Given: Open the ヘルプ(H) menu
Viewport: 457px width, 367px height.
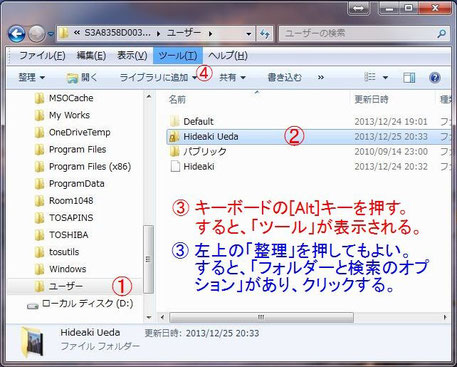Looking at the screenshot, I should 228,55.
